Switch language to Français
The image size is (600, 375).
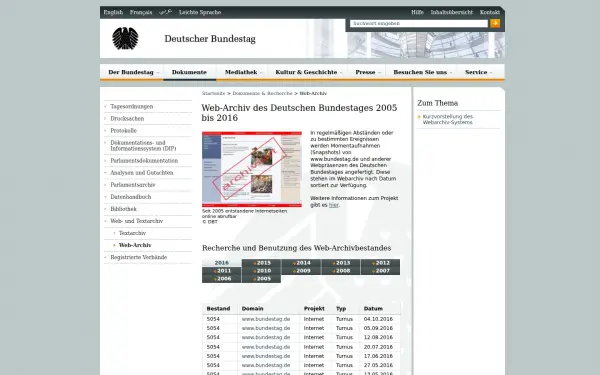(141, 12)
